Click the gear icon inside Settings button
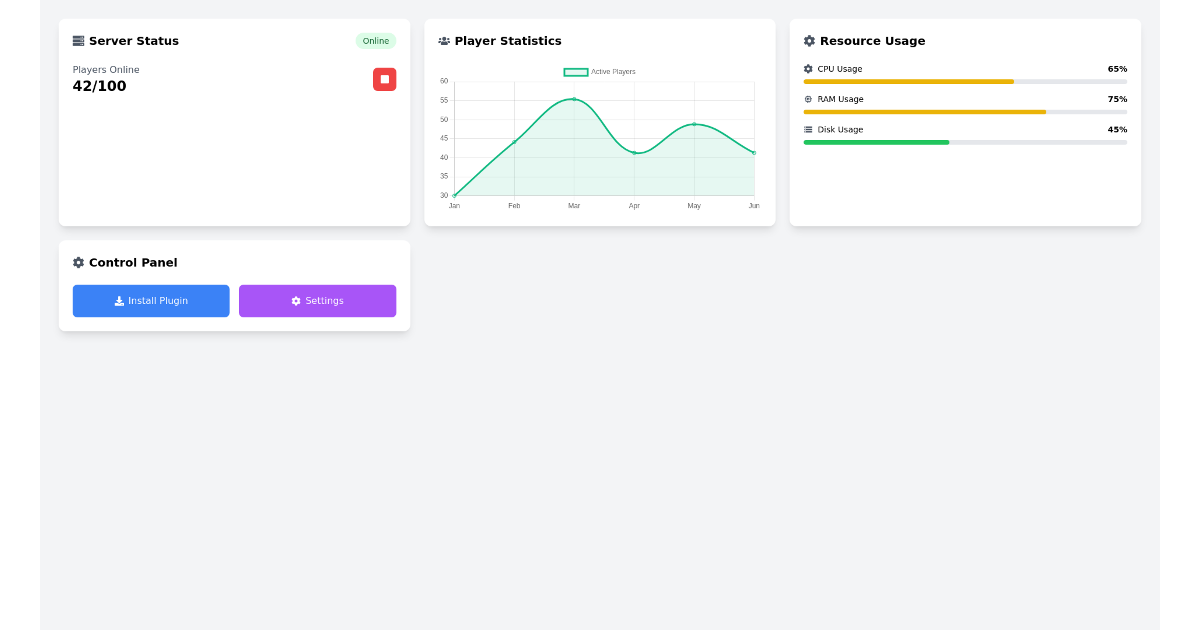The height and width of the screenshot is (630, 1200). click(295, 300)
